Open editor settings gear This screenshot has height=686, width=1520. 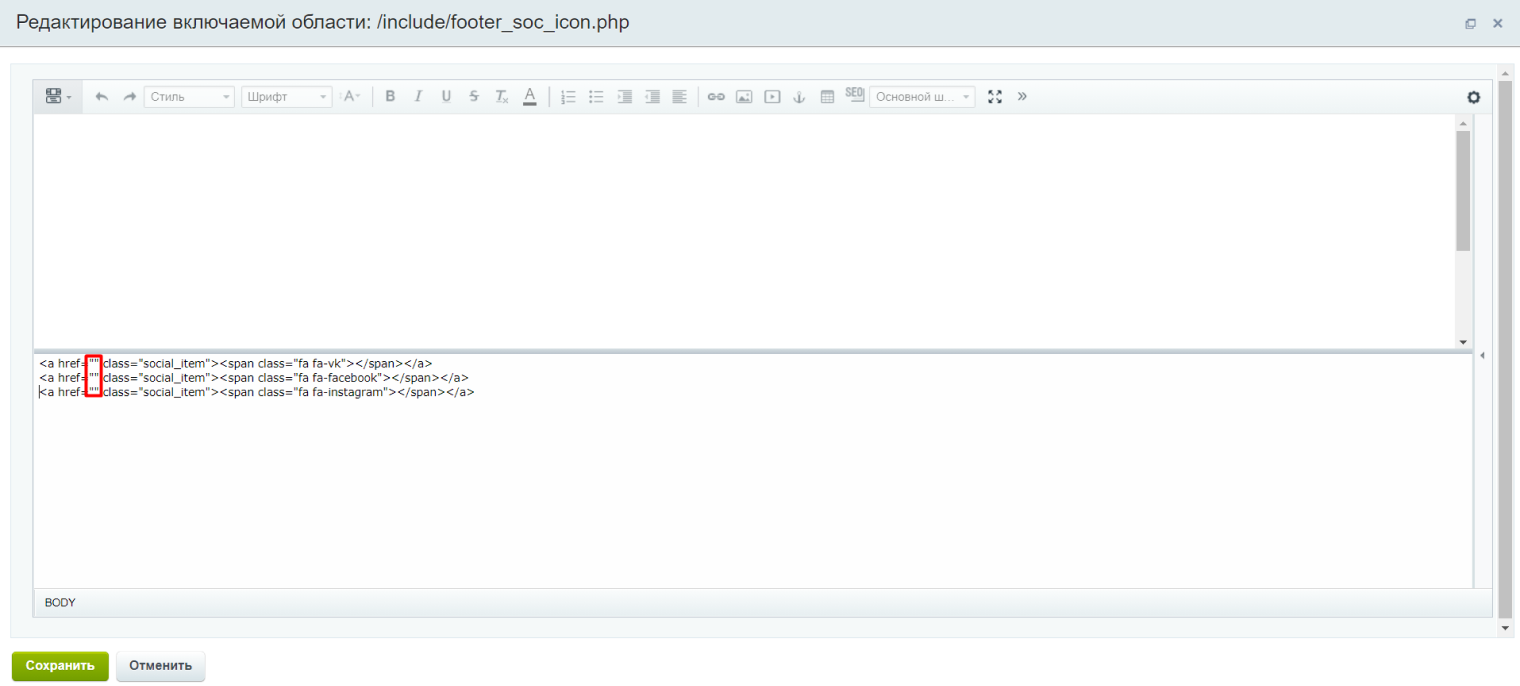(x=1473, y=97)
